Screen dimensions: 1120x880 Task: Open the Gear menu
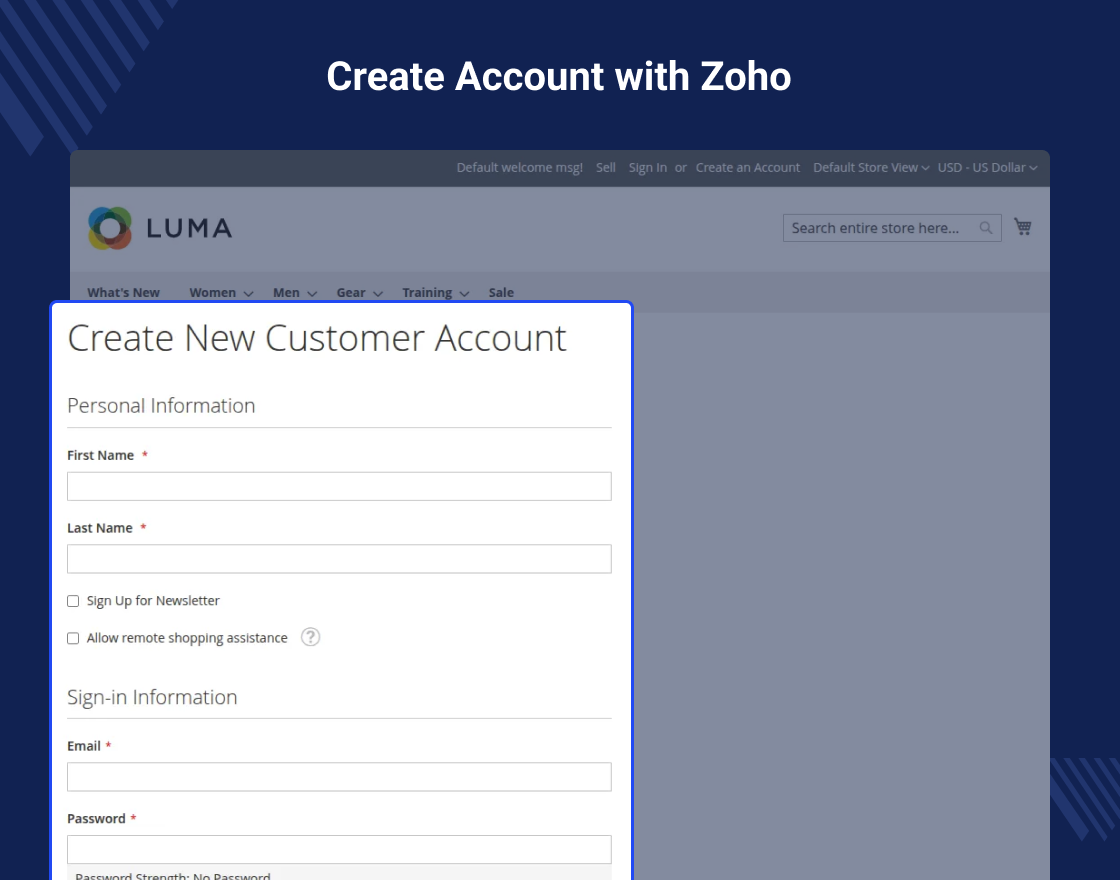click(x=359, y=292)
